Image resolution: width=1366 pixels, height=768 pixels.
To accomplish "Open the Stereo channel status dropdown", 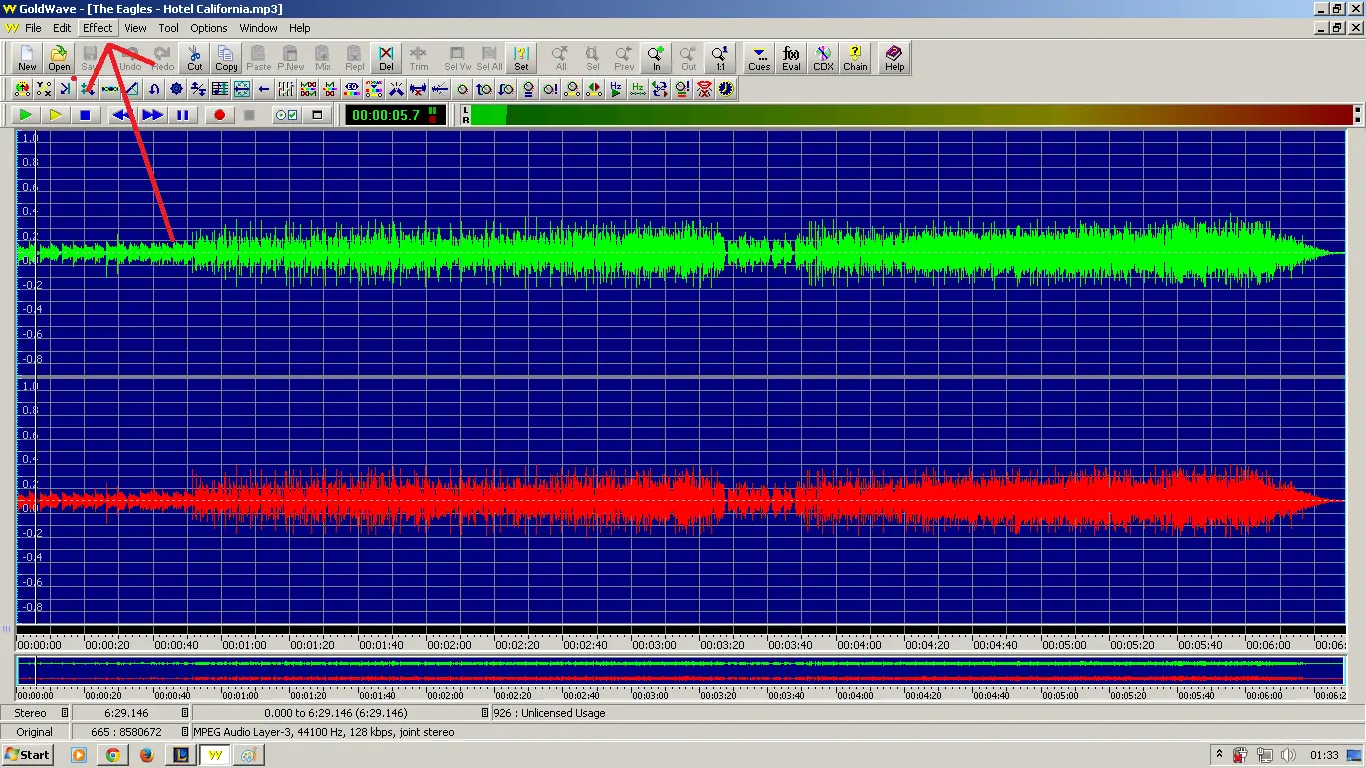I will 65,713.
